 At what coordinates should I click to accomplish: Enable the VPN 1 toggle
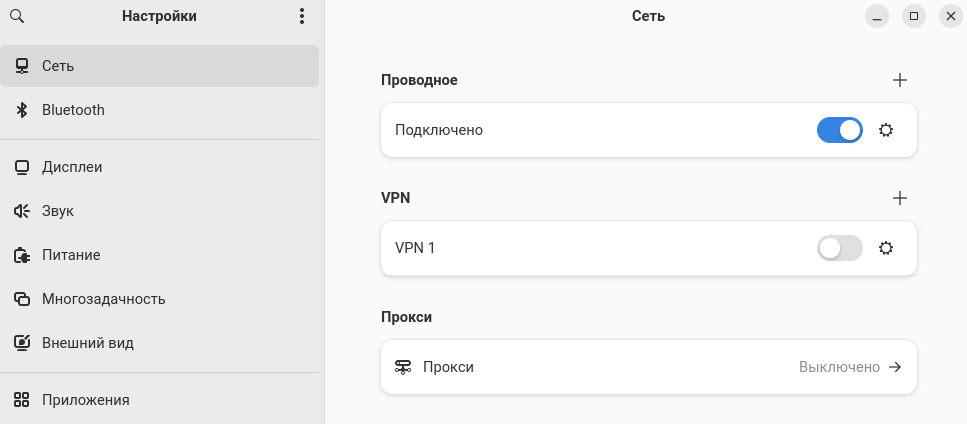tap(839, 248)
